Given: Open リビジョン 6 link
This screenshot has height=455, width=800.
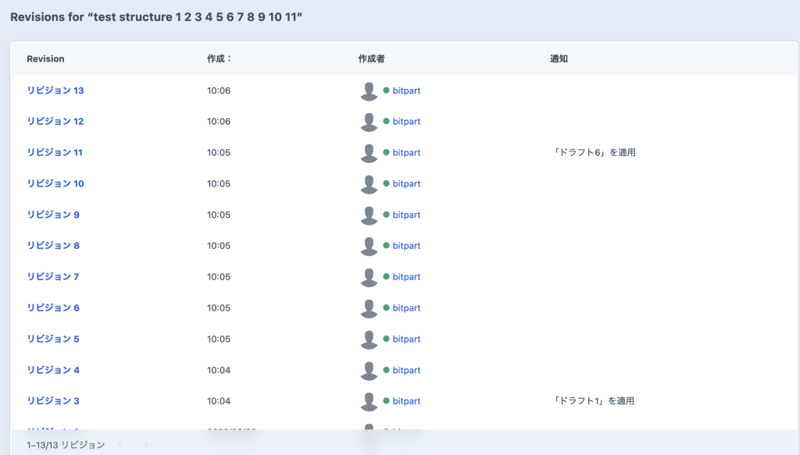Looking at the screenshot, I should (53, 308).
